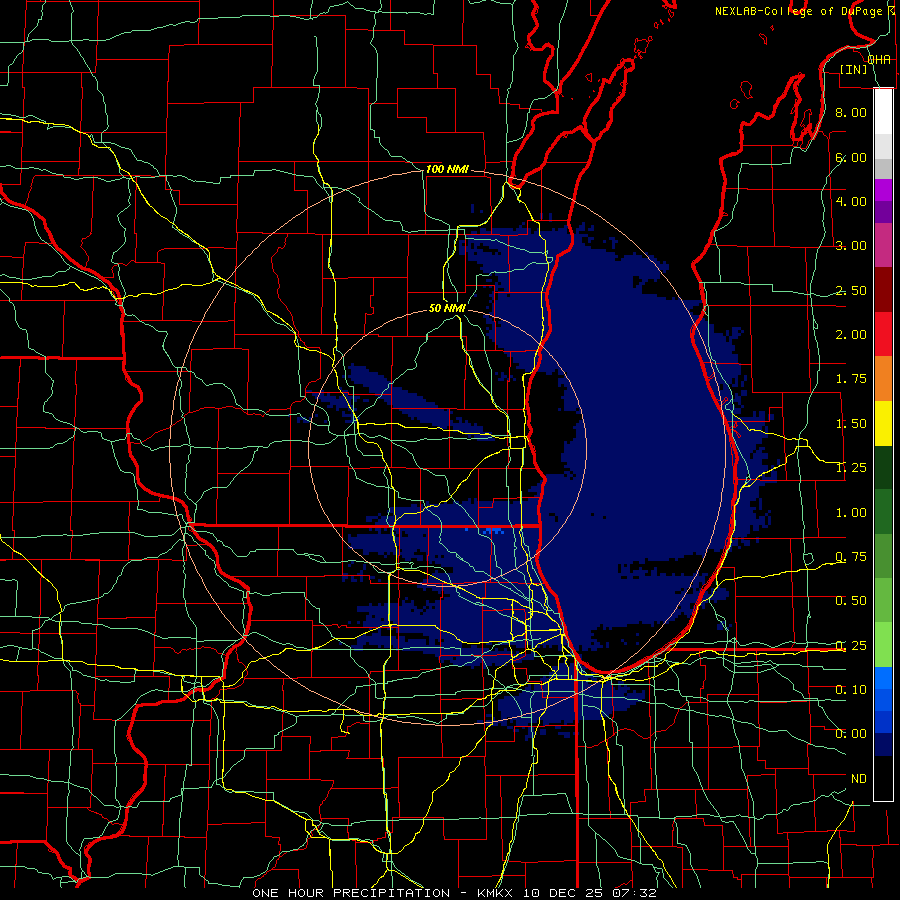
Task: Select the 4.00 legend value
Action: point(851,201)
